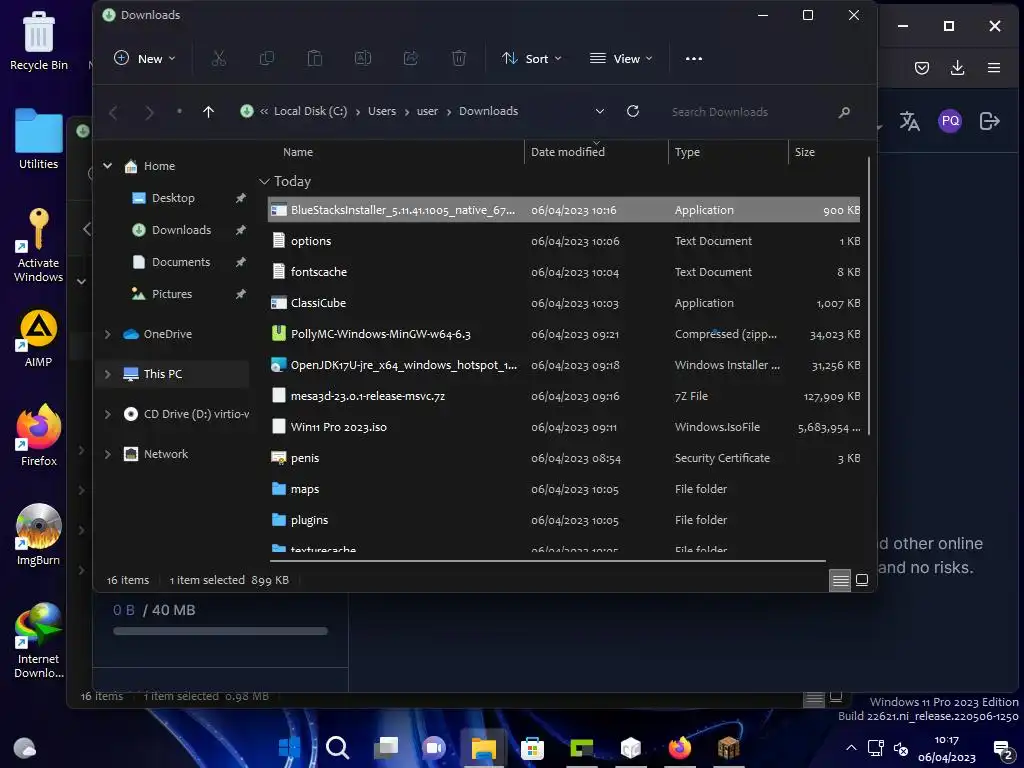Screen dimensions: 1024x768
Task: Open the See more (three dots) menu
Action: (x=694, y=58)
